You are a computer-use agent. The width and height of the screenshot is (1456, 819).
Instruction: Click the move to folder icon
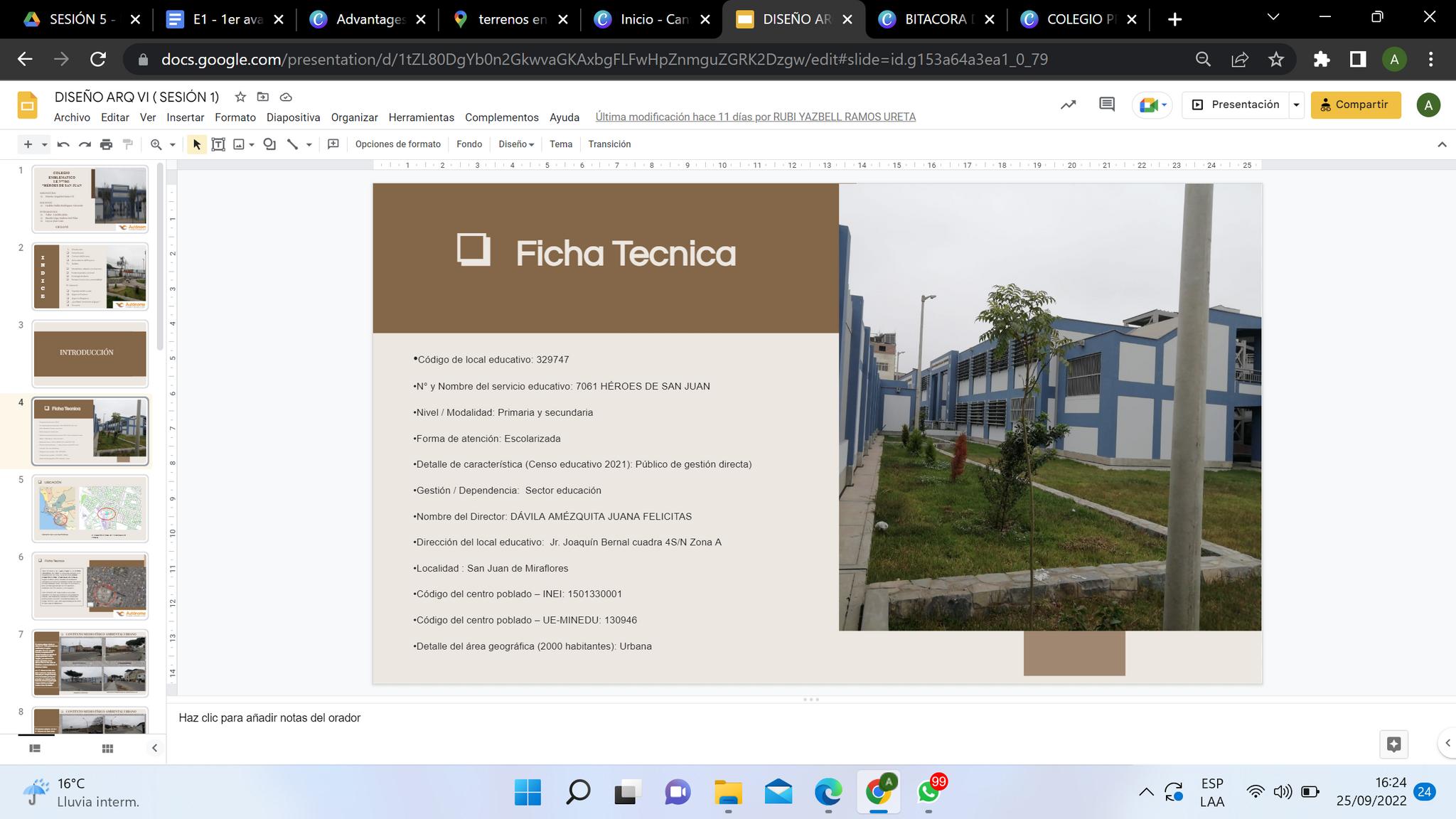click(x=263, y=97)
